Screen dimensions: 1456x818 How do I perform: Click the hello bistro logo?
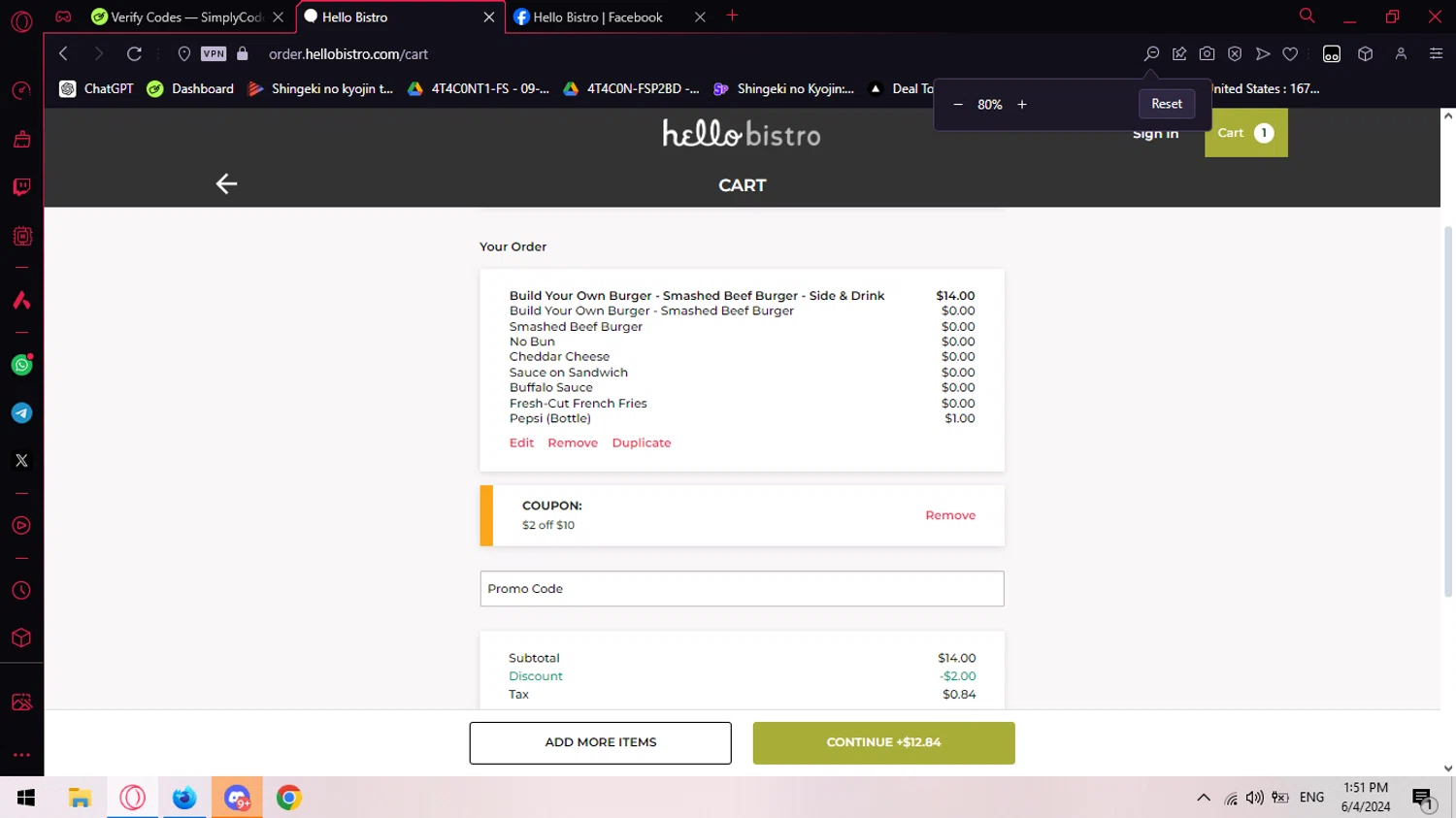tap(742, 133)
